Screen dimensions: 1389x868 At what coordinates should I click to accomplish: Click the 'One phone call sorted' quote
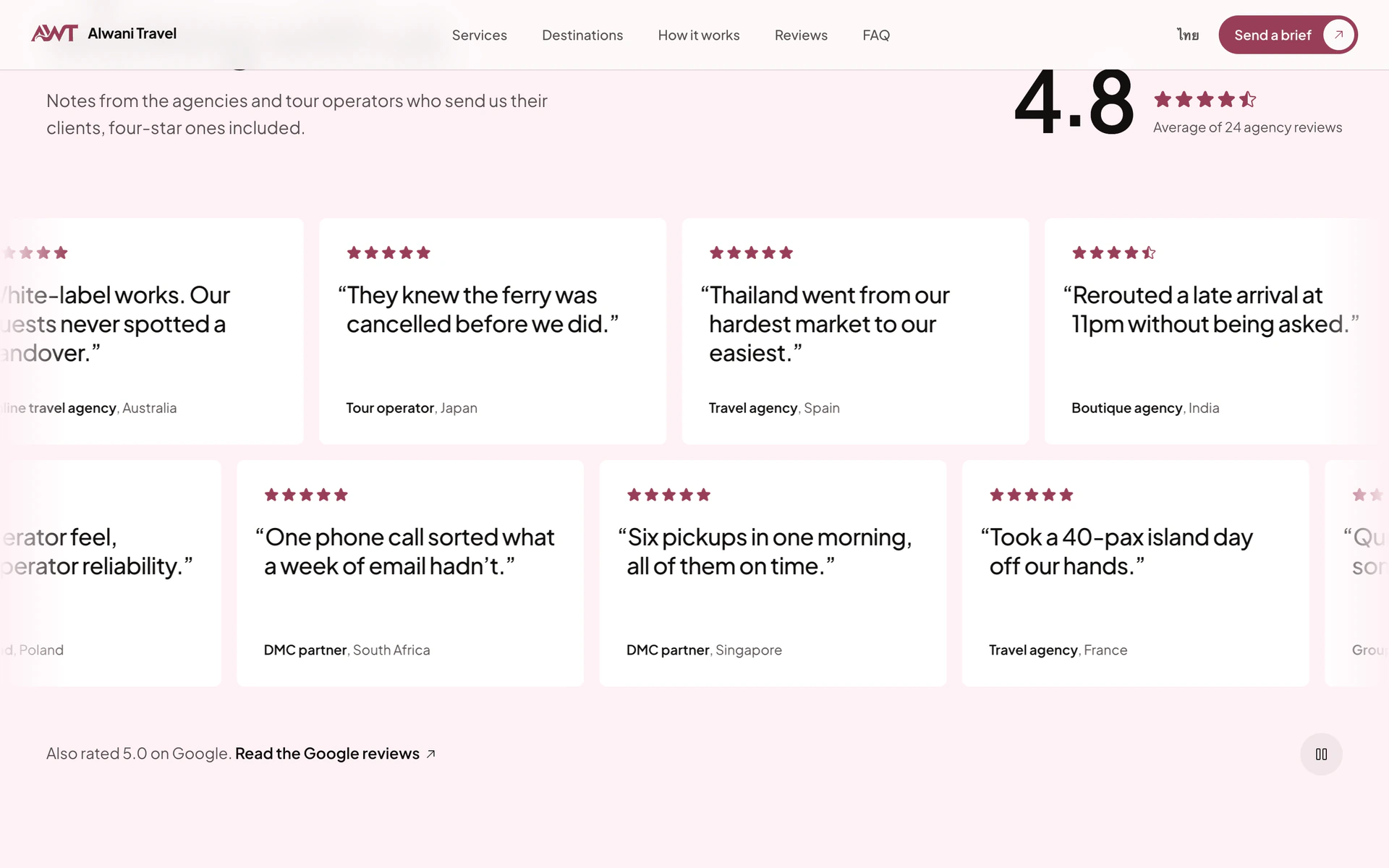[x=405, y=552]
